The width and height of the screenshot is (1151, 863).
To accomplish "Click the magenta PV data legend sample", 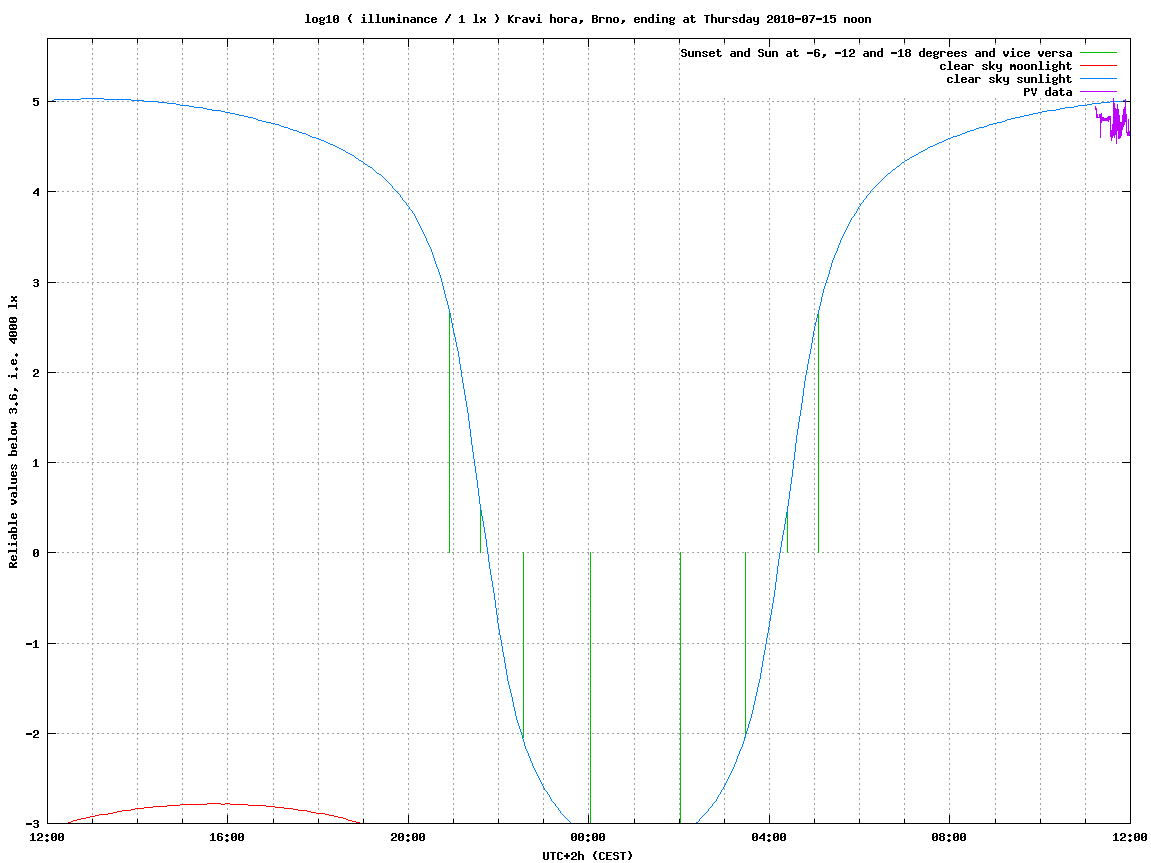I will tap(1098, 92).
